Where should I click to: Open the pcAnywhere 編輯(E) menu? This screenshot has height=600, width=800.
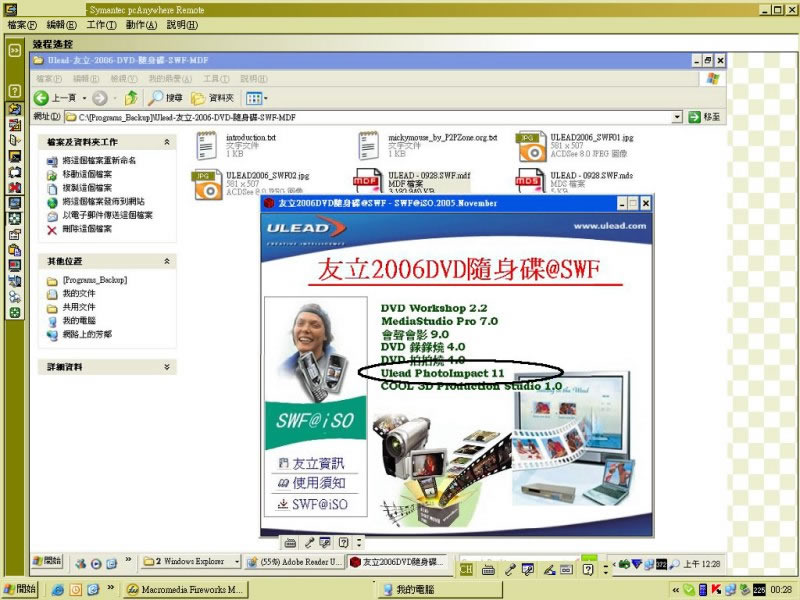[x=62, y=25]
